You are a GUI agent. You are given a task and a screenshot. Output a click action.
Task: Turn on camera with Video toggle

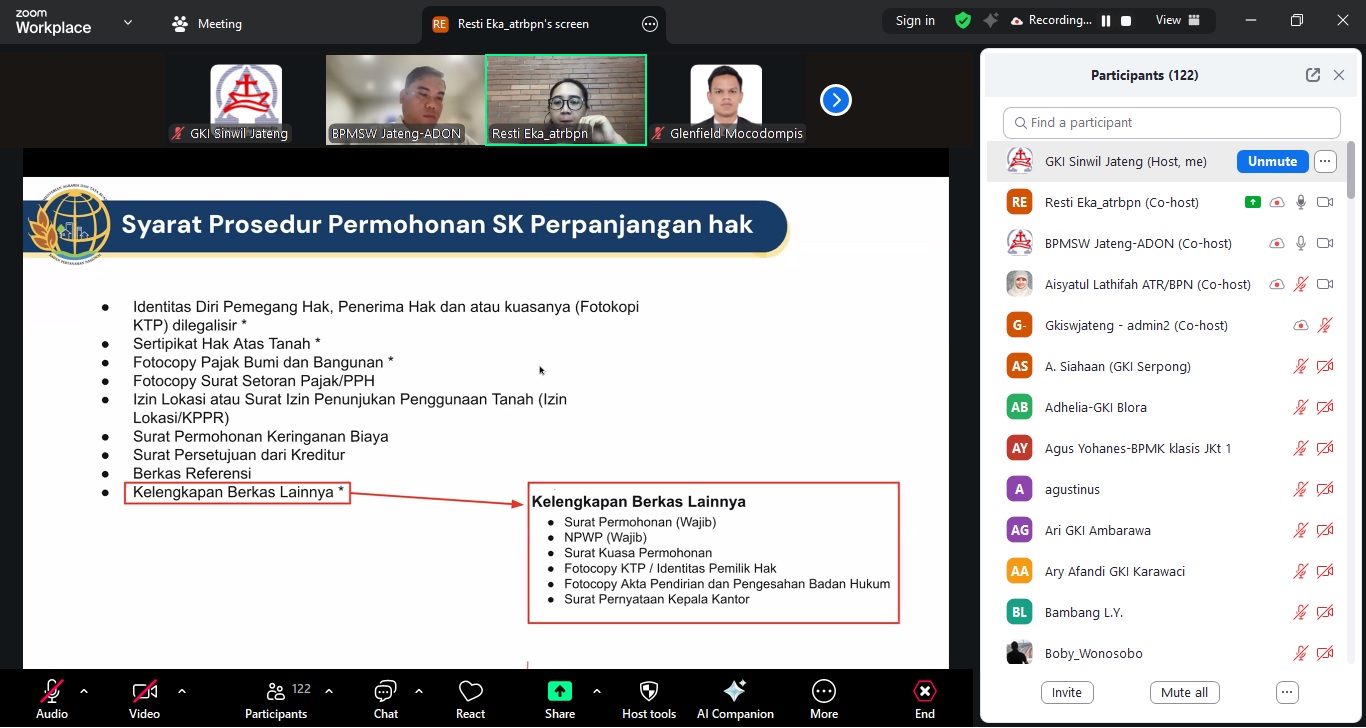(144, 692)
